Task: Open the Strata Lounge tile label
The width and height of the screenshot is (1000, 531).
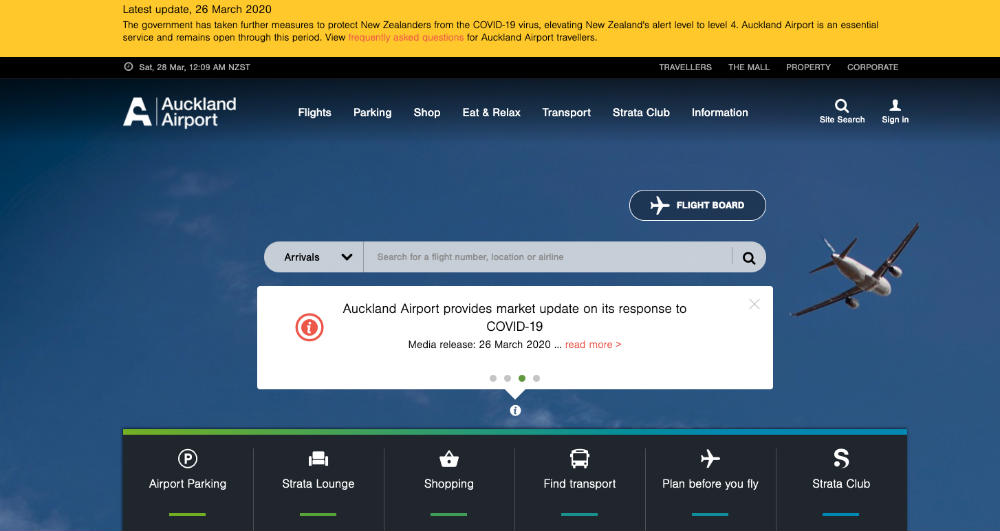Action: tap(318, 484)
